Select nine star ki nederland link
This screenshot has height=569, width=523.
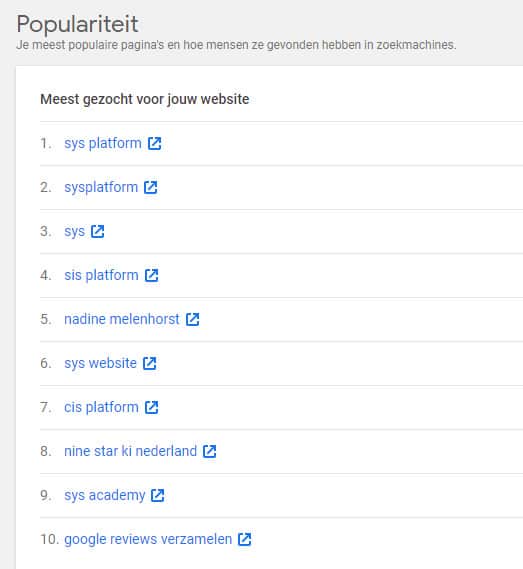(130, 451)
